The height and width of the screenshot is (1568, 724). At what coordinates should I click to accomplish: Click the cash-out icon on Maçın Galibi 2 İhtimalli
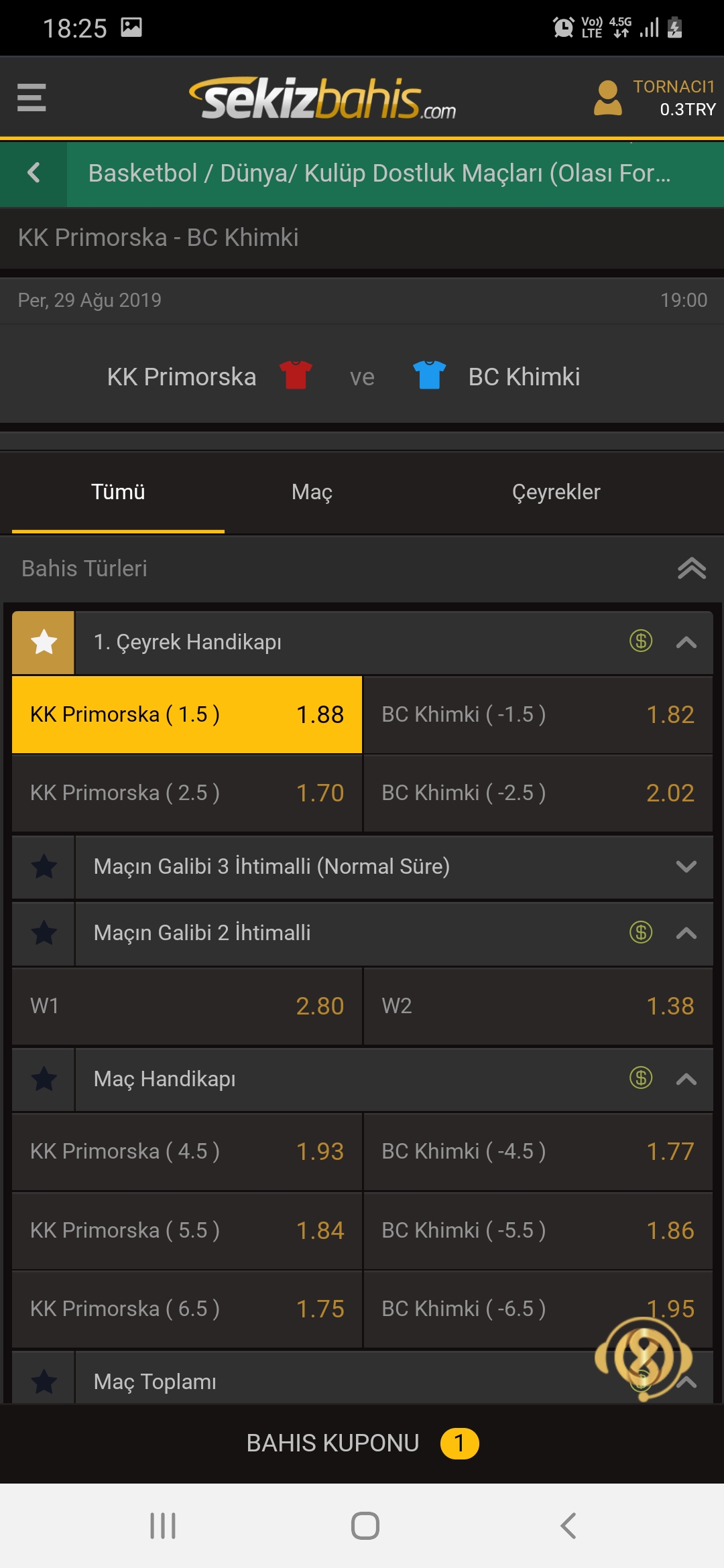[641, 932]
